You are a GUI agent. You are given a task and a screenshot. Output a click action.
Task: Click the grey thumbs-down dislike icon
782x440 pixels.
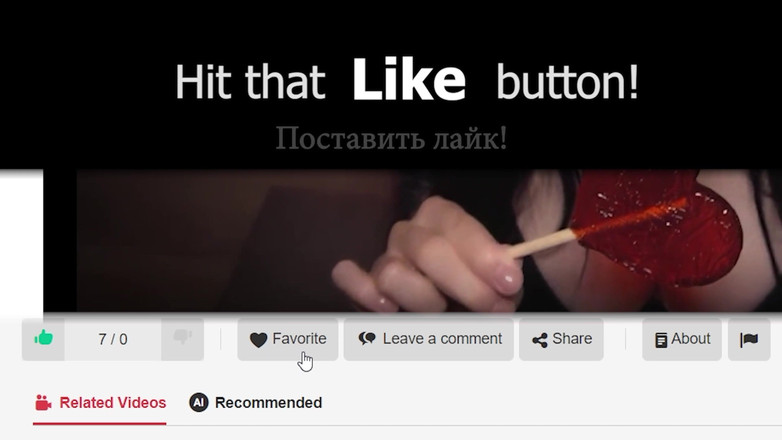[183, 337]
